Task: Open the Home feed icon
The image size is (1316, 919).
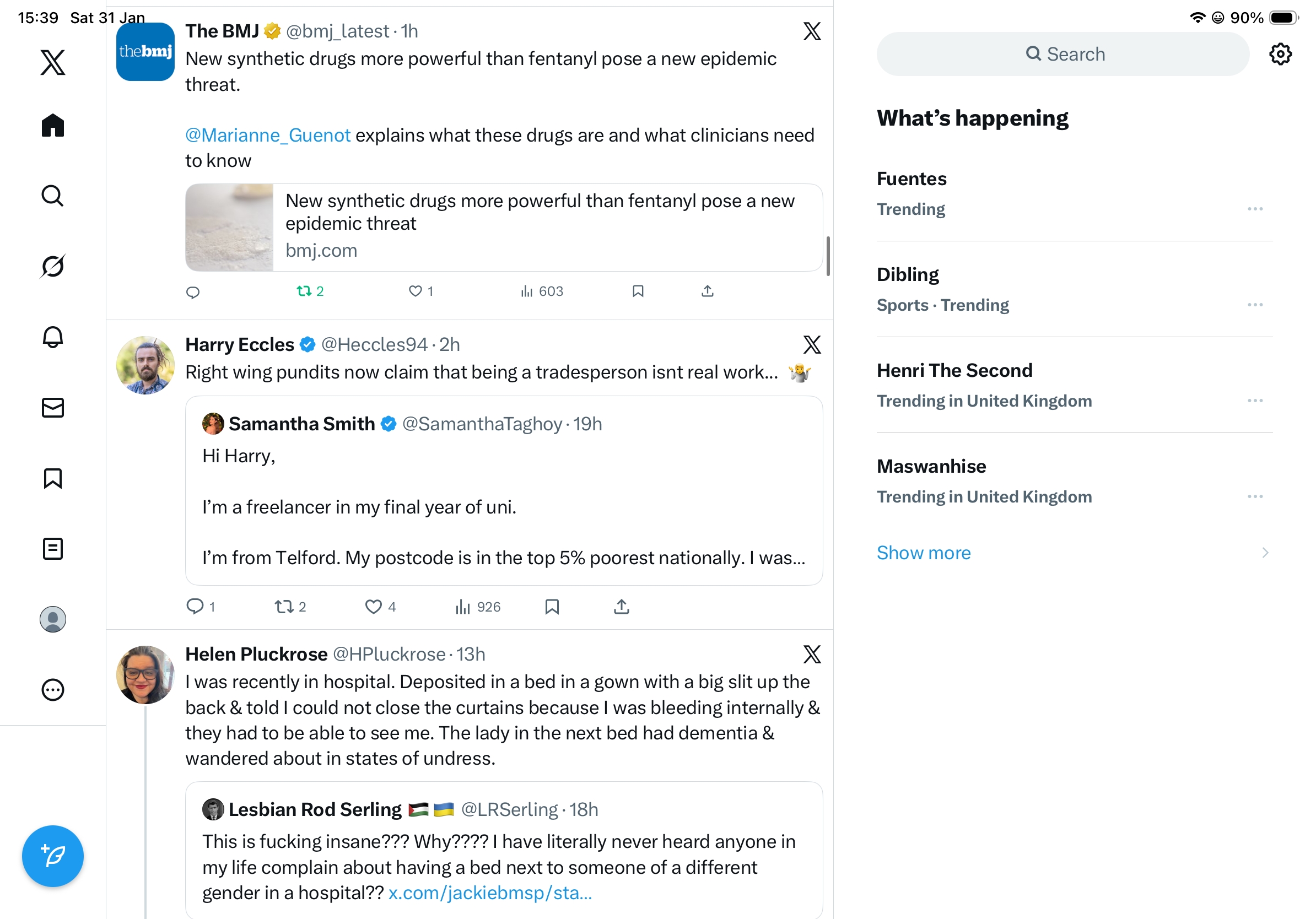Action: 53,125
